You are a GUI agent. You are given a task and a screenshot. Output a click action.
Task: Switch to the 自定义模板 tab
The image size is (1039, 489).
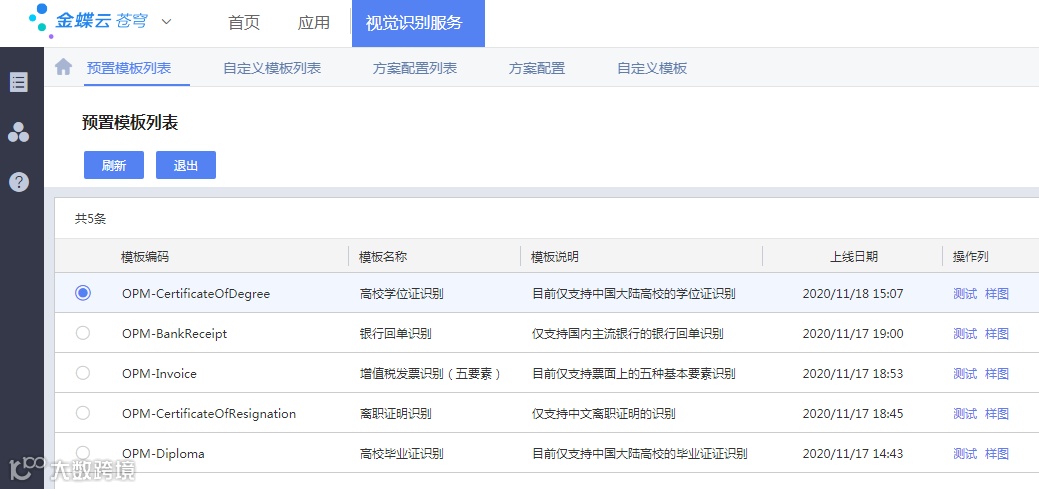(652, 68)
